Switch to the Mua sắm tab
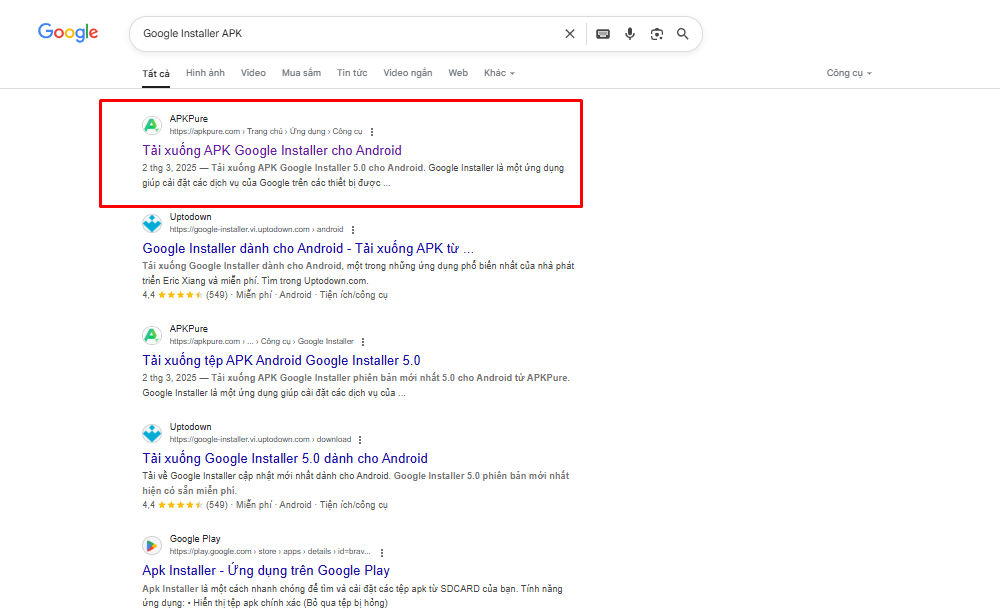 click(302, 73)
